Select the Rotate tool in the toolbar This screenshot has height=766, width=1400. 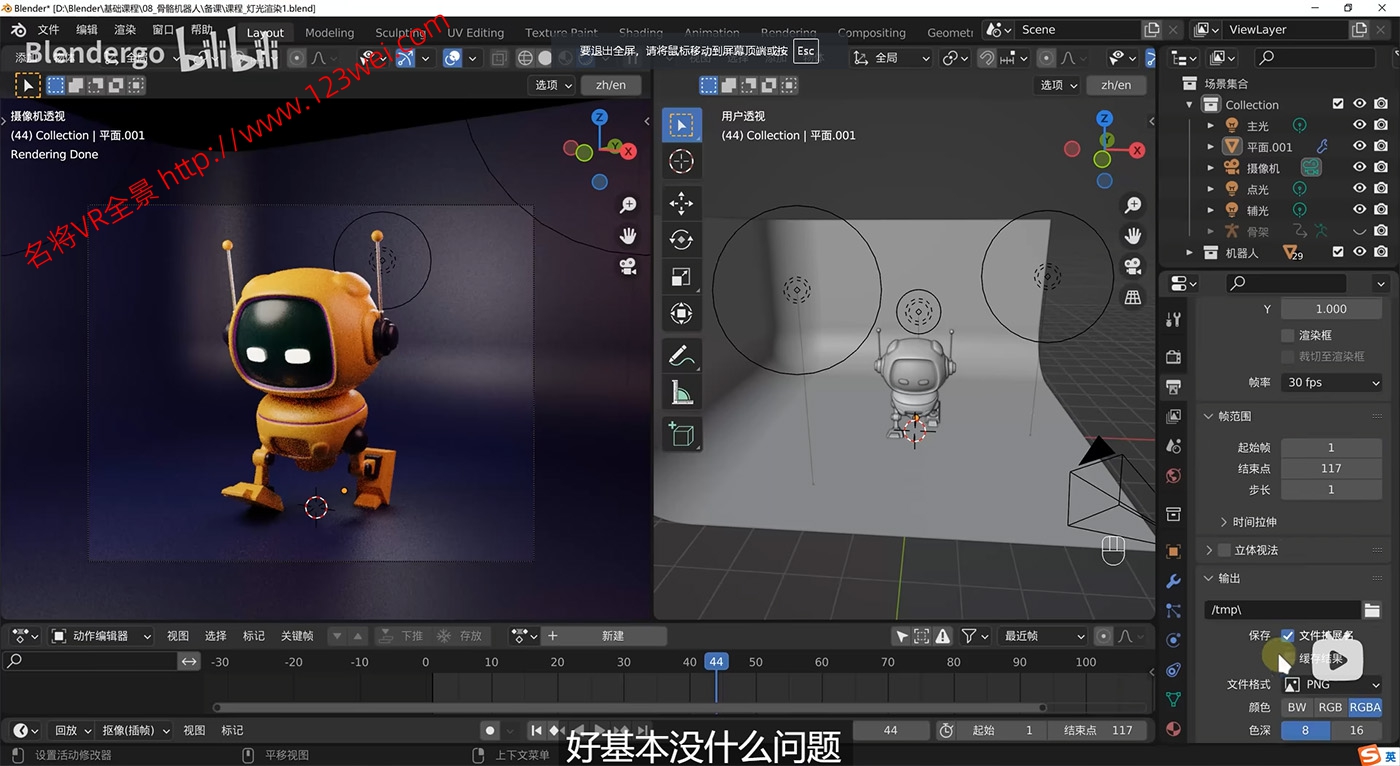pyautogui.click(x=681, y=239)
